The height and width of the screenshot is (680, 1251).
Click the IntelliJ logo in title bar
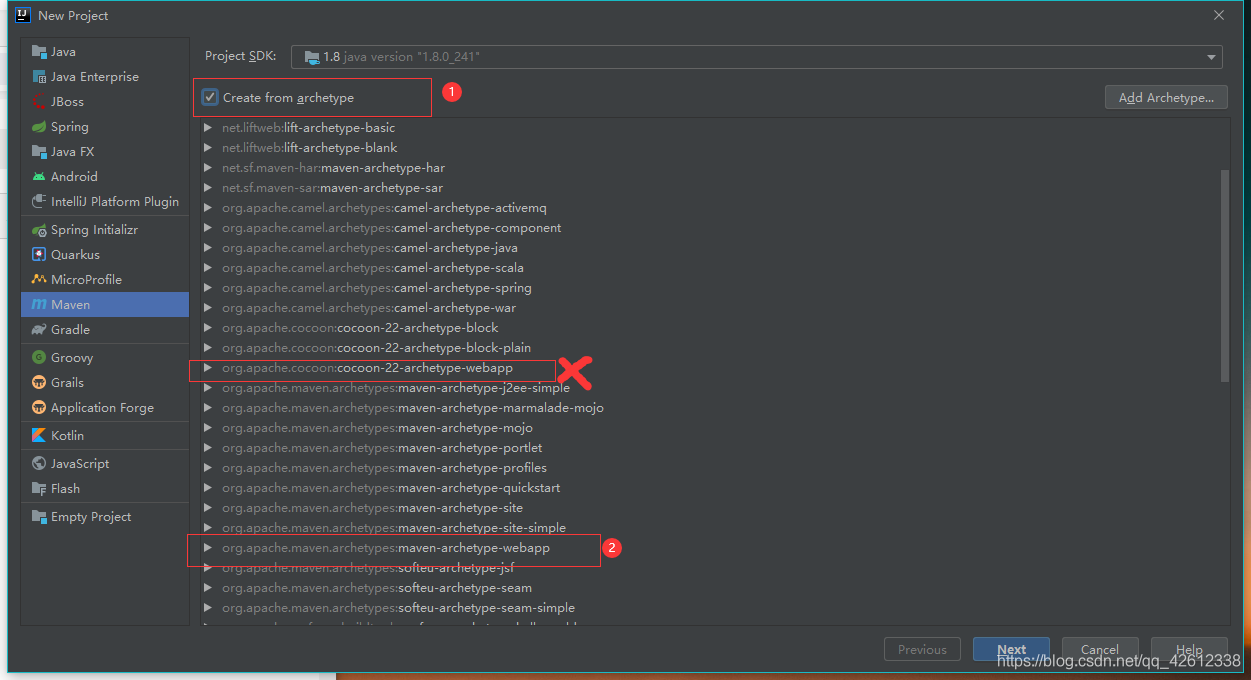(23, 15)
